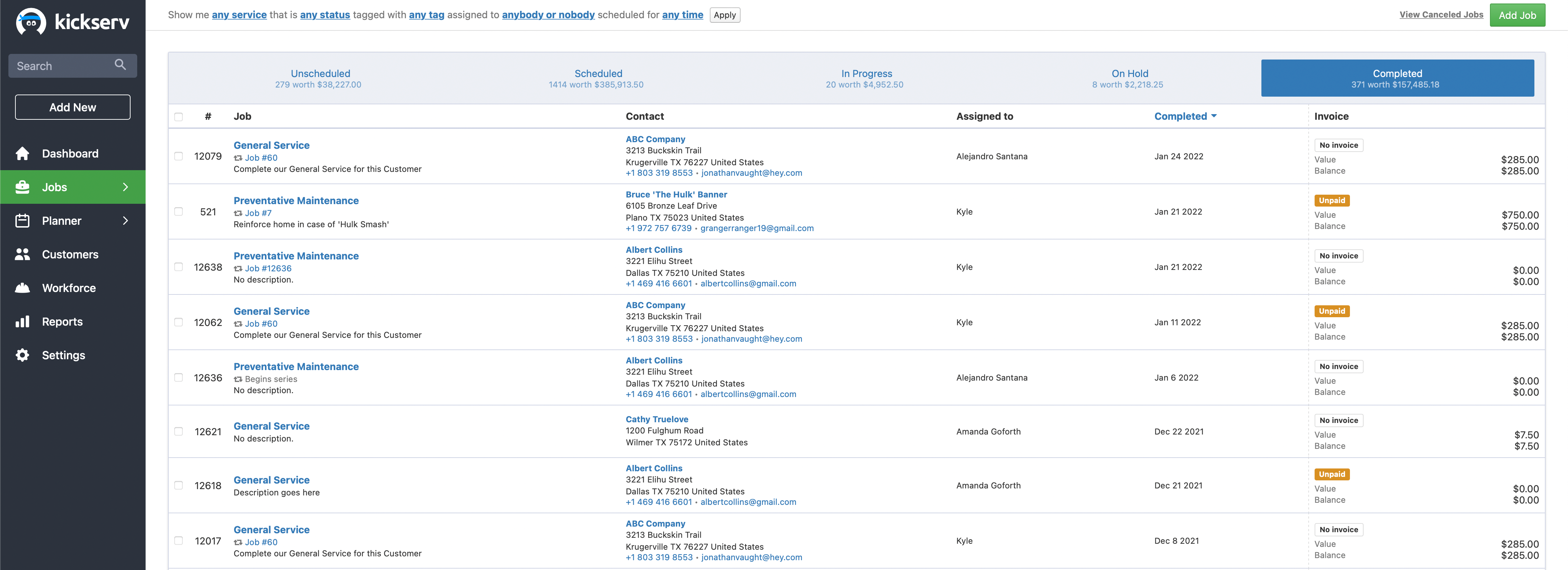The width and height of the screenshot is (1568, 570).
Task: Click the Apply filter button
Action: [x=724, y=15]
